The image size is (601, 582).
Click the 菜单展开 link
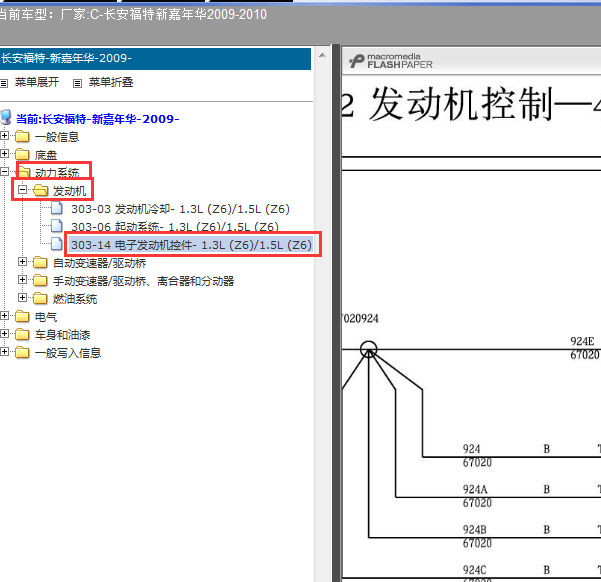(37, 82)
